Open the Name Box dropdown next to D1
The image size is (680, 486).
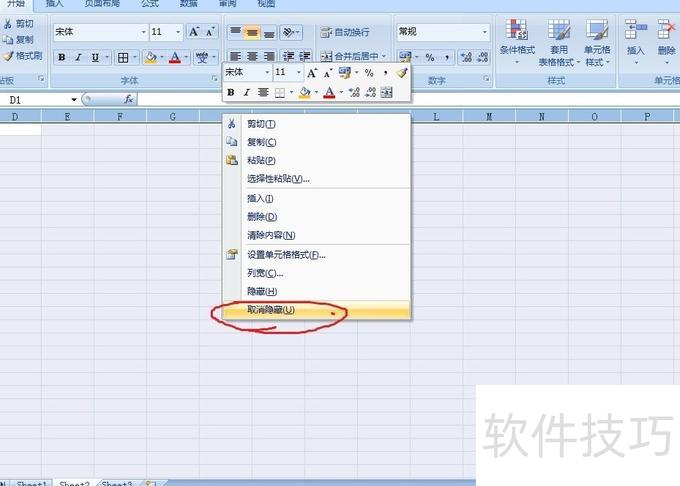(74, 100)
